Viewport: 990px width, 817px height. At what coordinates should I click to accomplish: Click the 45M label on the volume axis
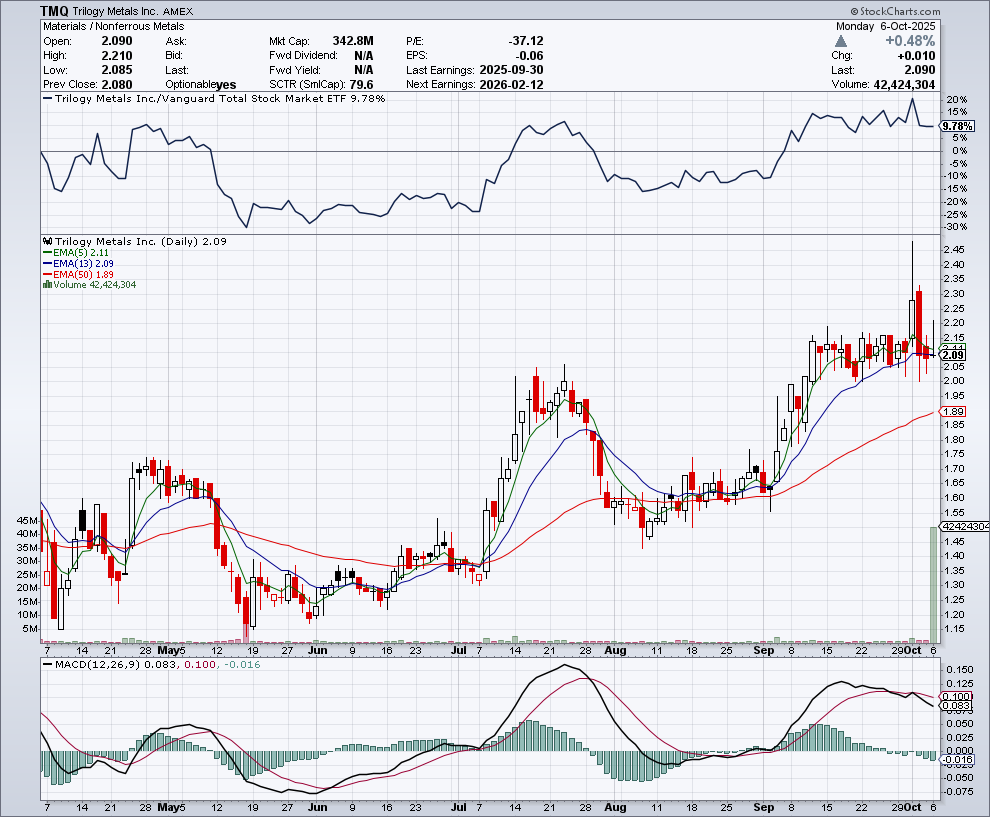pyautogui.click(x=27, y=520)
